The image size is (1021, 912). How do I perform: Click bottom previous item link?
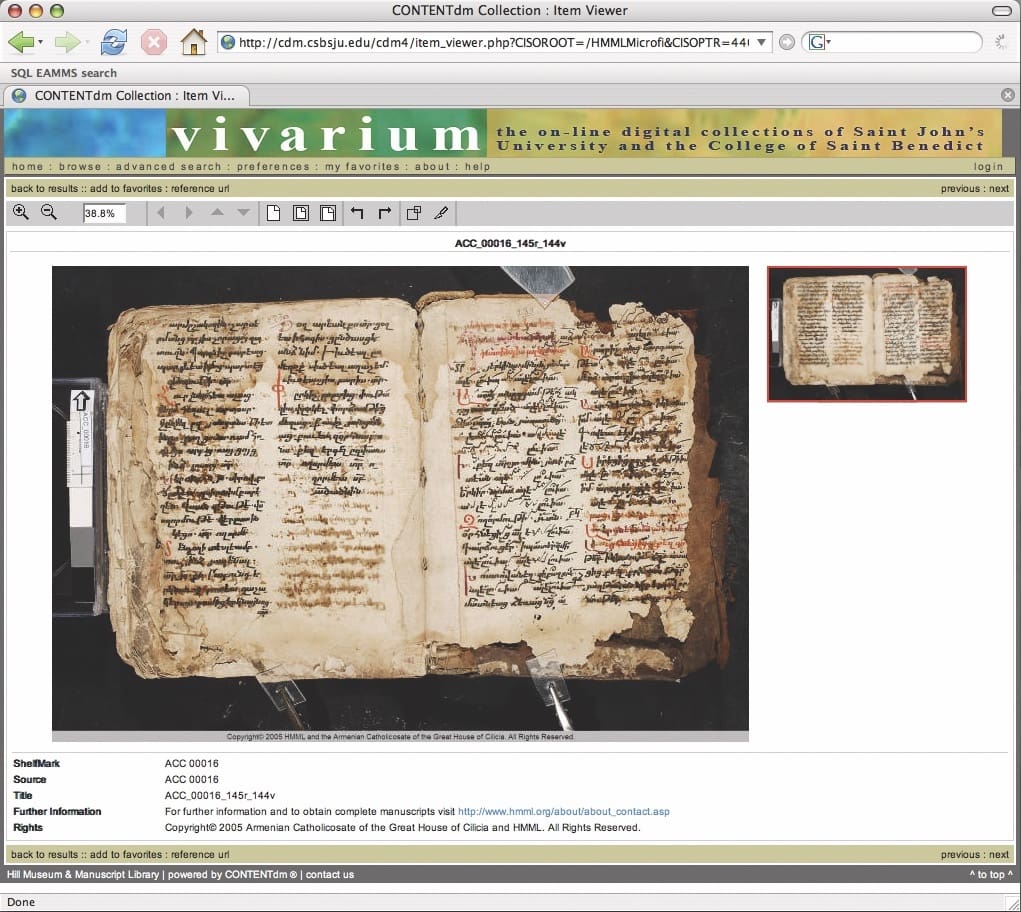coord(960,854)
